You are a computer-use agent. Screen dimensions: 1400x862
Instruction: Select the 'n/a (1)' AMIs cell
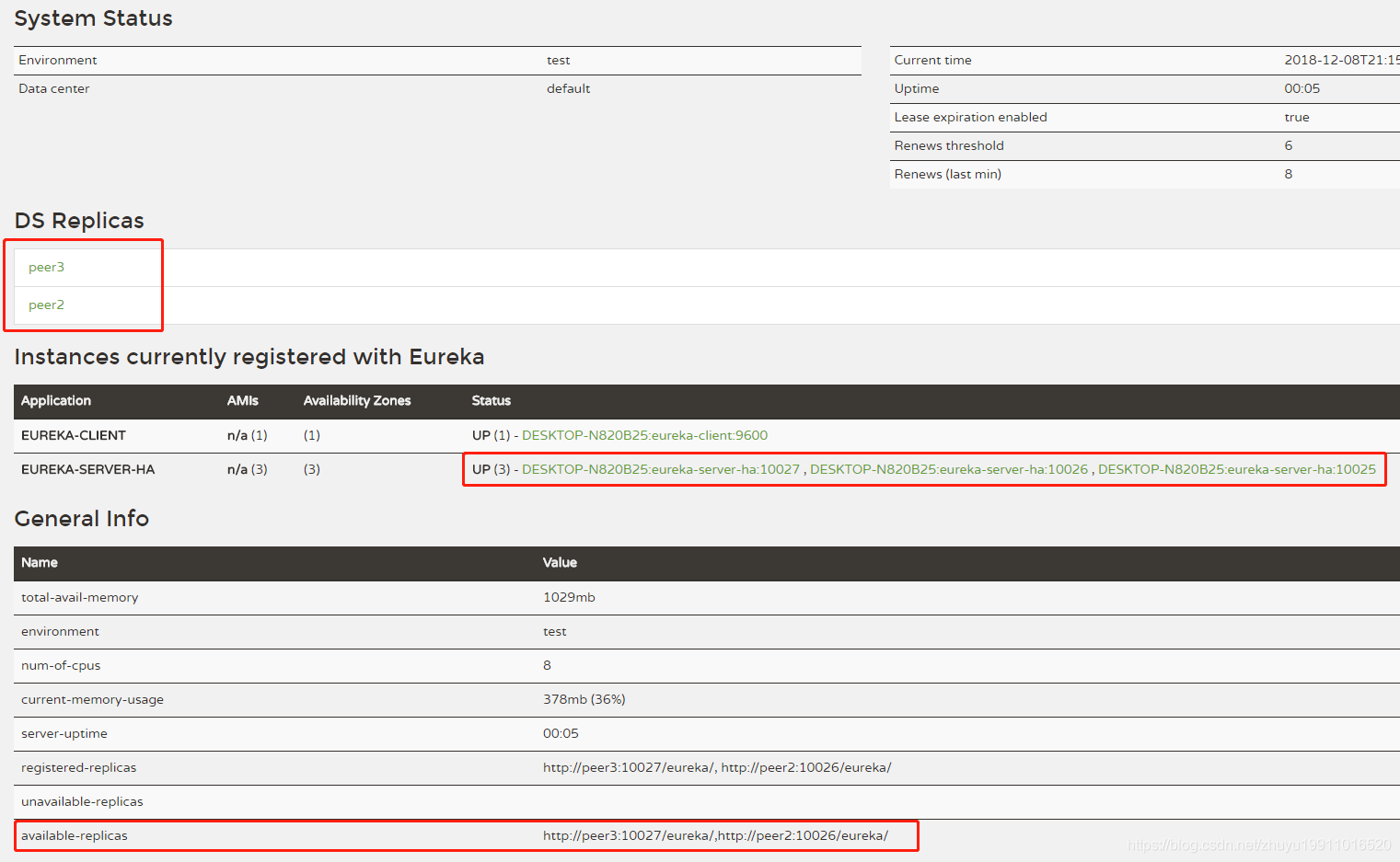click(248, 435)
